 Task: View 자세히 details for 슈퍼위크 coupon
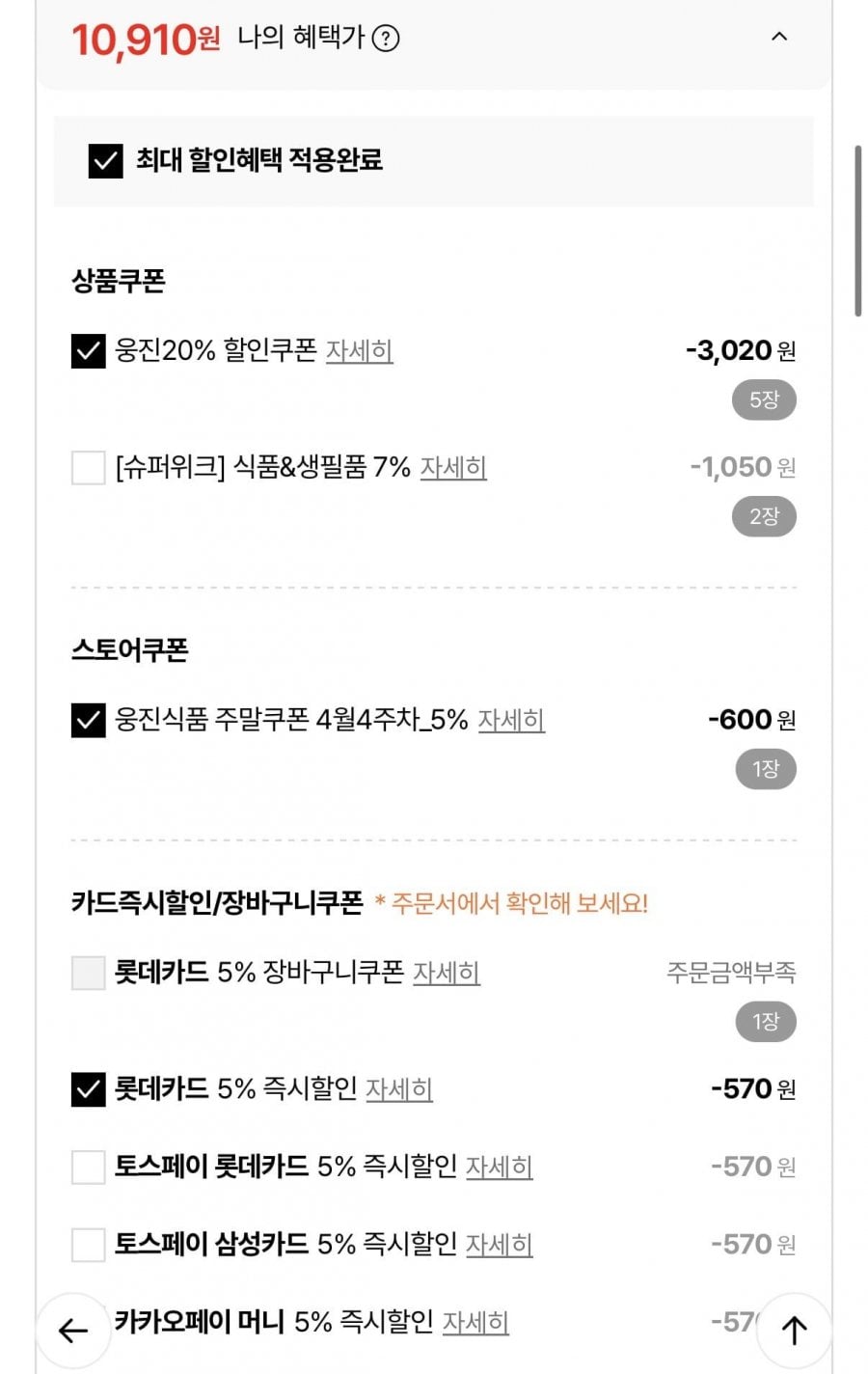pyautogui.click(x=453, y=467)
